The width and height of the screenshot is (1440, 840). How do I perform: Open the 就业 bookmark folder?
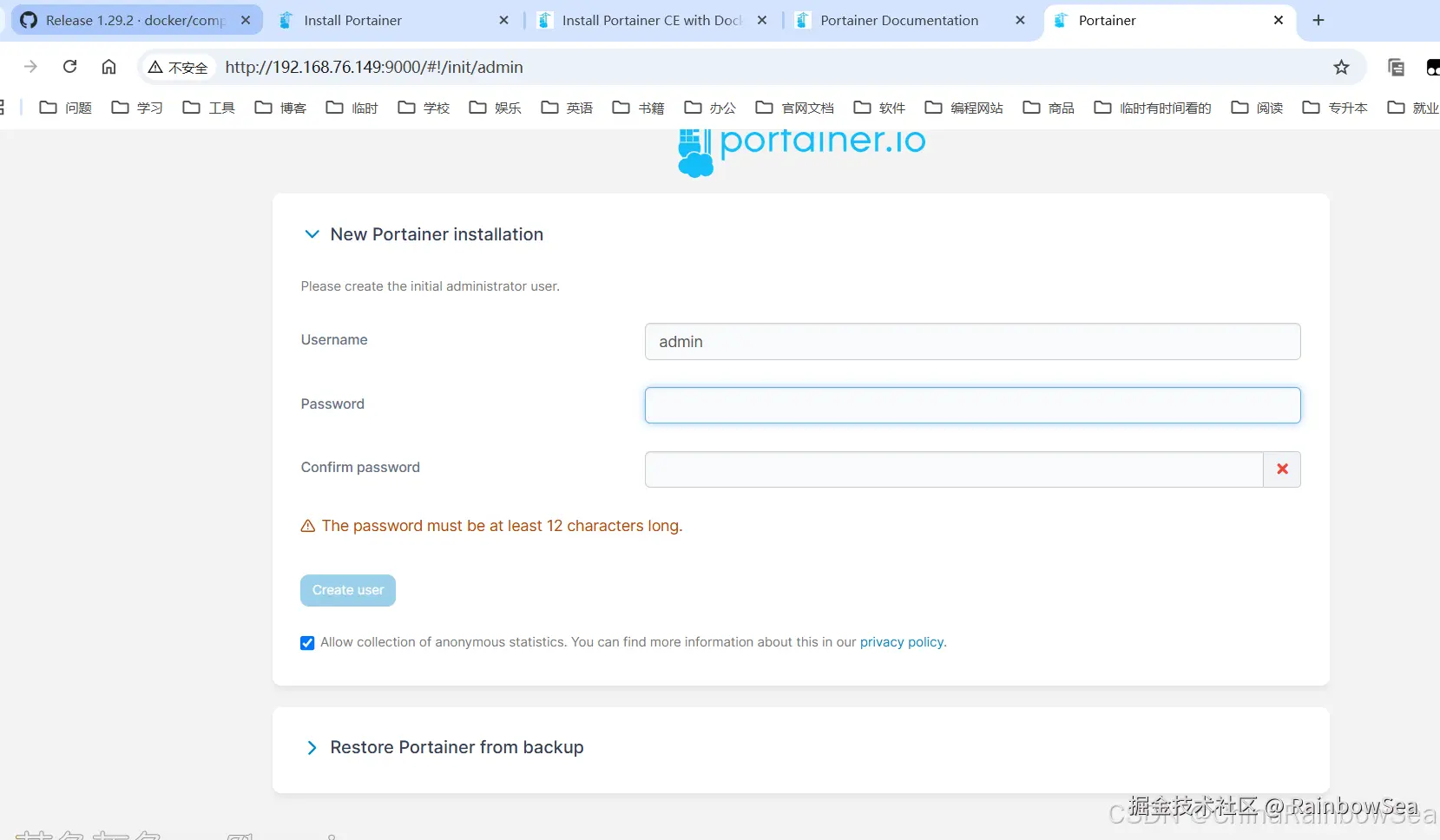click(x=1413, y=108)
